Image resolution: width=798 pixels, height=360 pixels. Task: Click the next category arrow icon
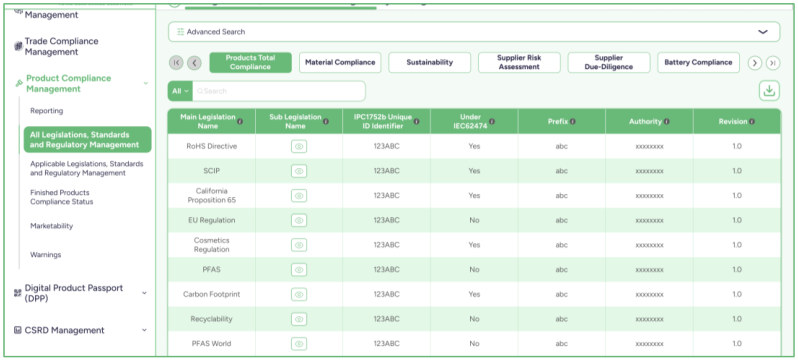[754, 63]
